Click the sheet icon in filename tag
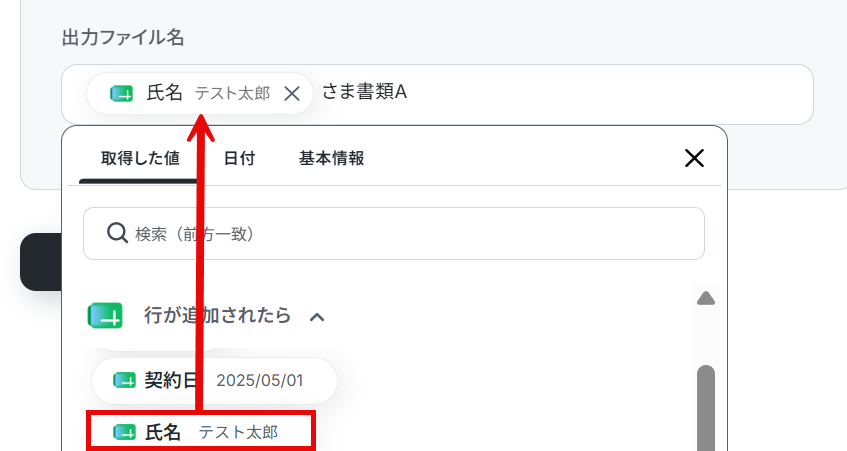 click(x=122, y=93)
